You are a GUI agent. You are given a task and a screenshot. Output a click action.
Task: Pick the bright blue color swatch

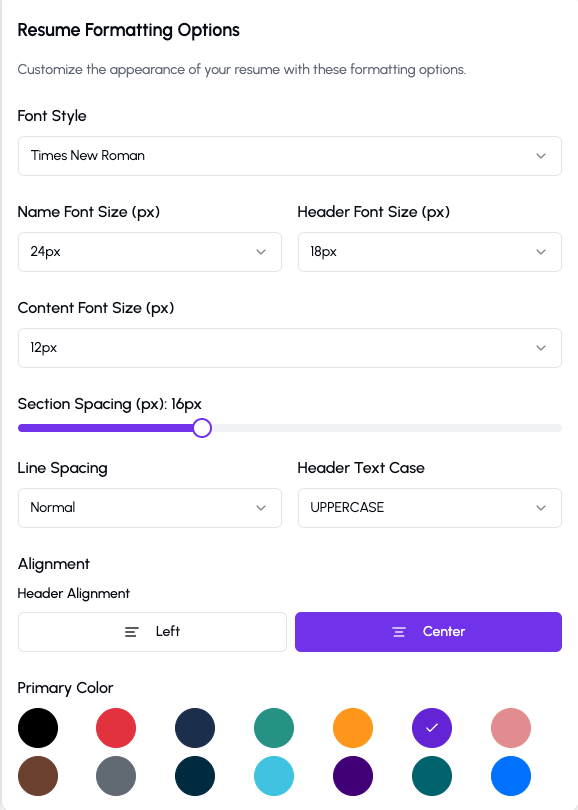tap(511, 776)
